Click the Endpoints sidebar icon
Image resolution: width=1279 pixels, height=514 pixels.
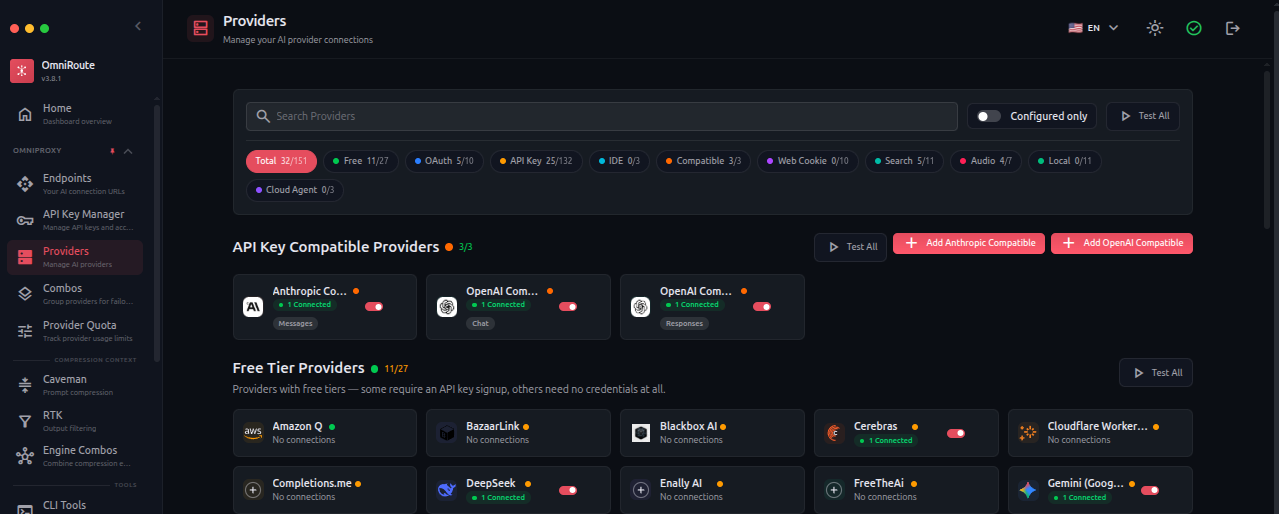(x=25, y=184)
